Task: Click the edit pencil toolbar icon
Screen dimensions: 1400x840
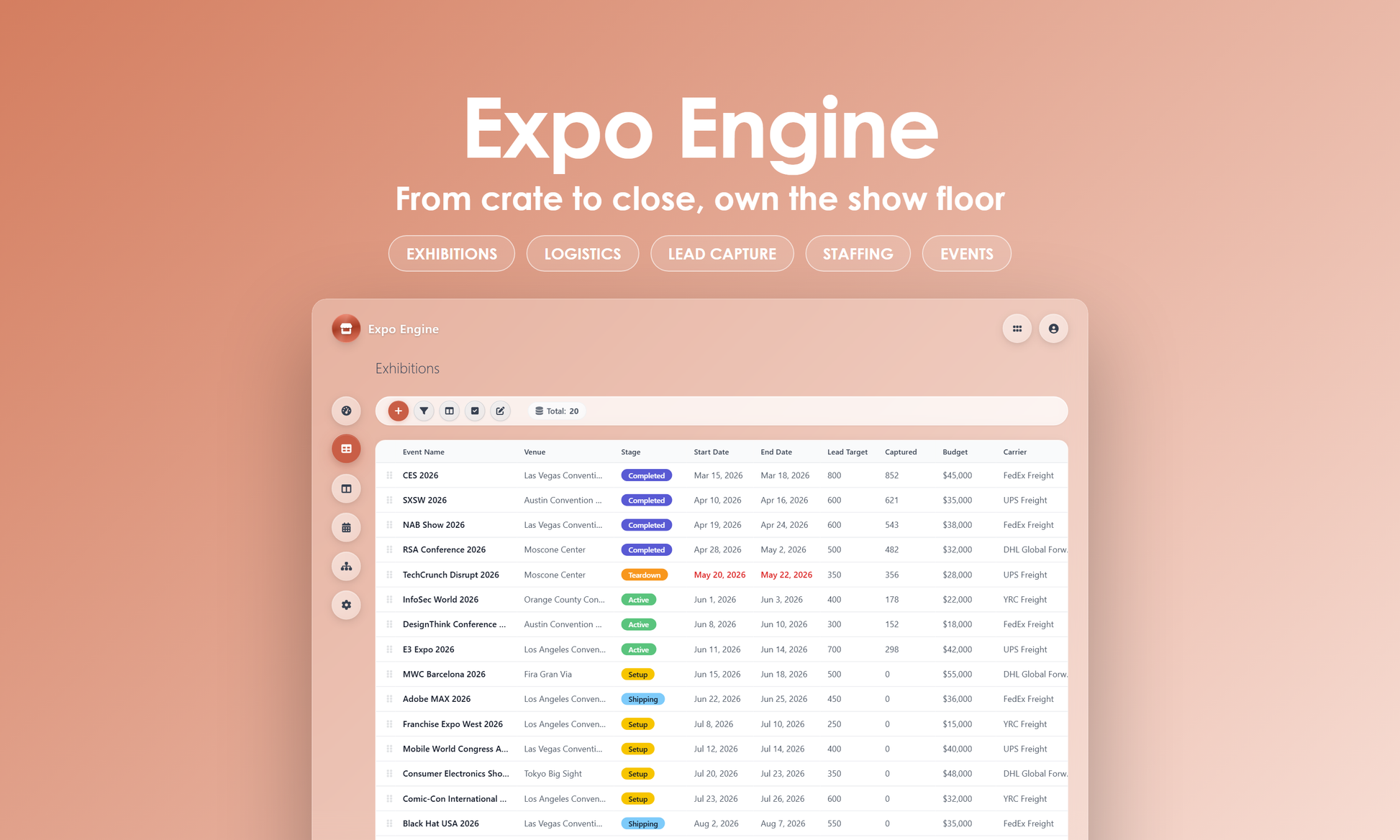Action: tap(500, 411)
